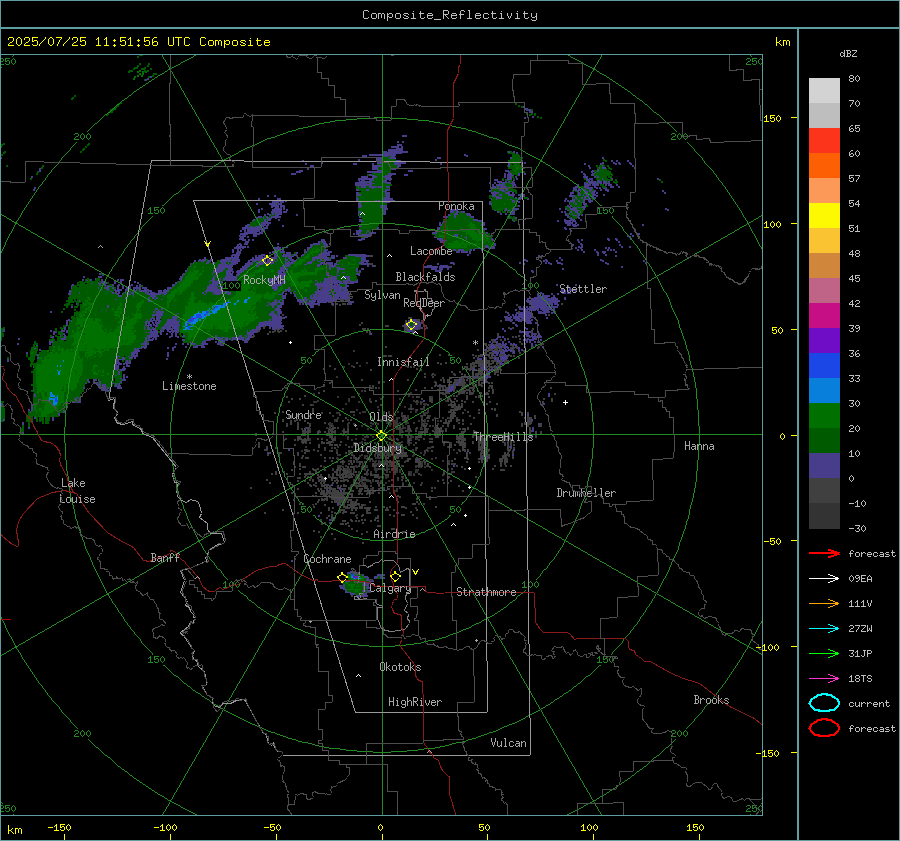This screenshot has height=841, width=900.
Task: Click the Innisfail town label
Action: [x=403, y=362]
